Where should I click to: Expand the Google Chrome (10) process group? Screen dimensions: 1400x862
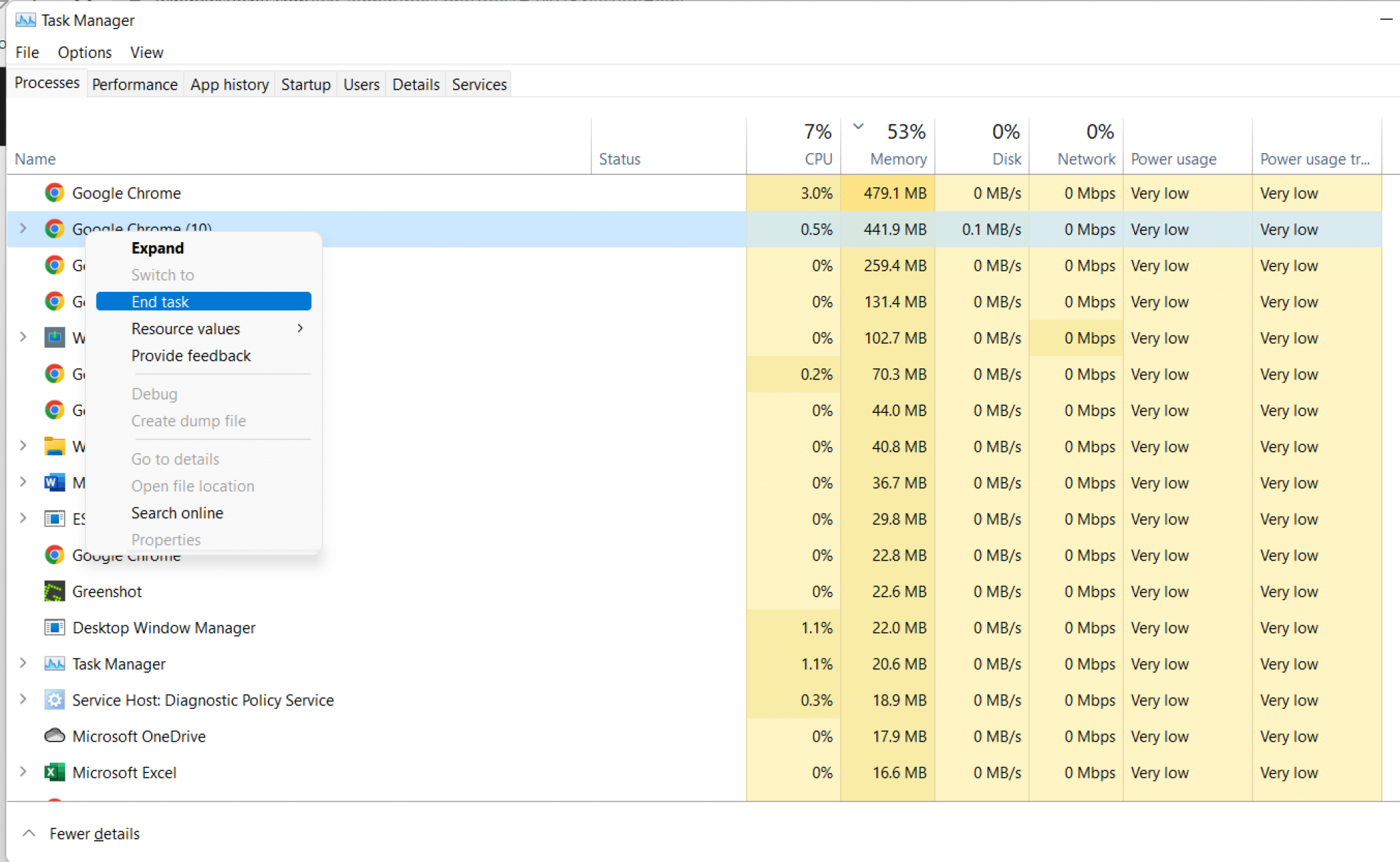(23, 228)
